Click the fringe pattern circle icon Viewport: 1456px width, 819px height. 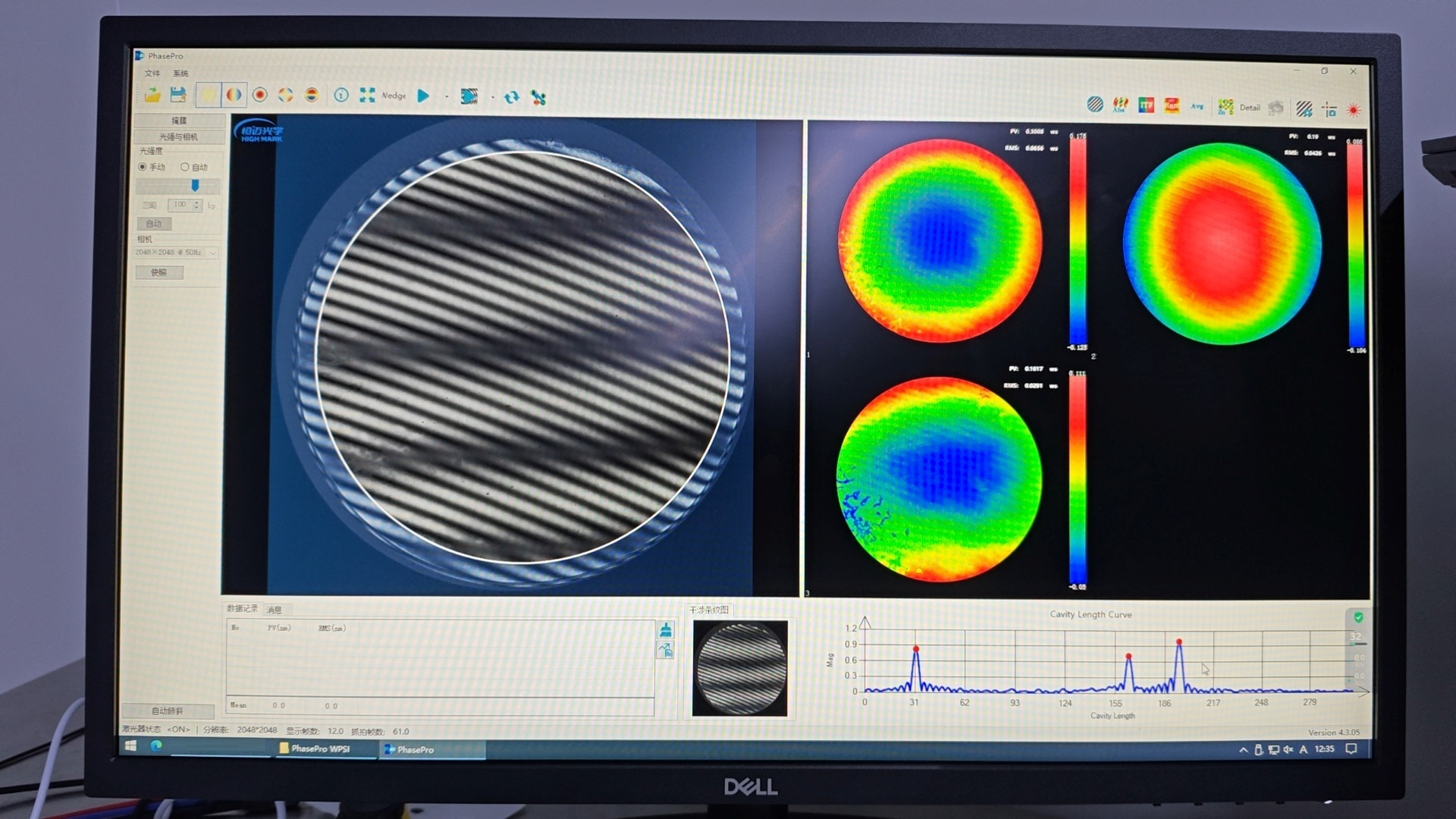coord(1094,105)
